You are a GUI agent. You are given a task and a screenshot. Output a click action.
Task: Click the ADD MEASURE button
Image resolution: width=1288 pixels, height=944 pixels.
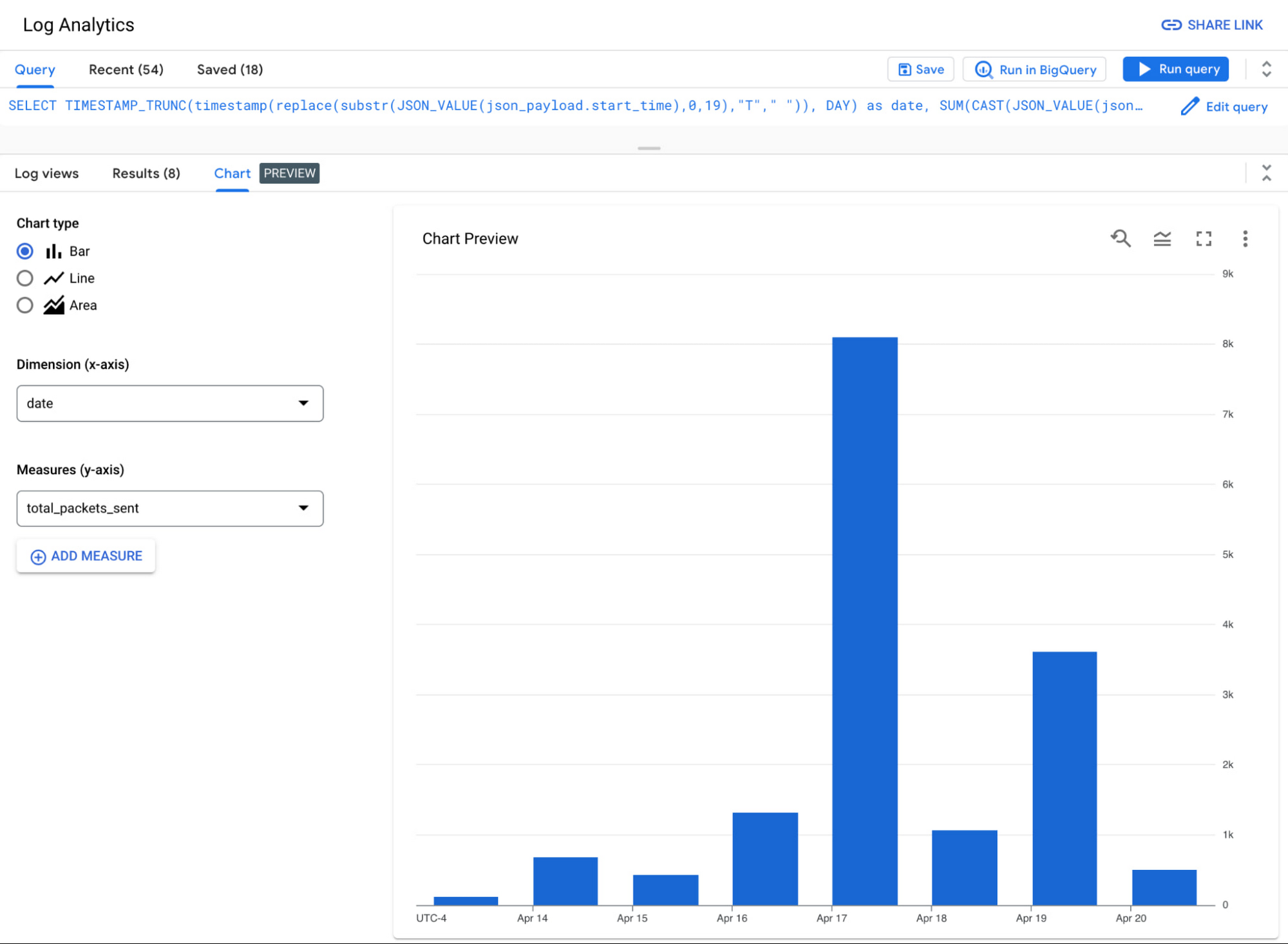tap(86, 556)
